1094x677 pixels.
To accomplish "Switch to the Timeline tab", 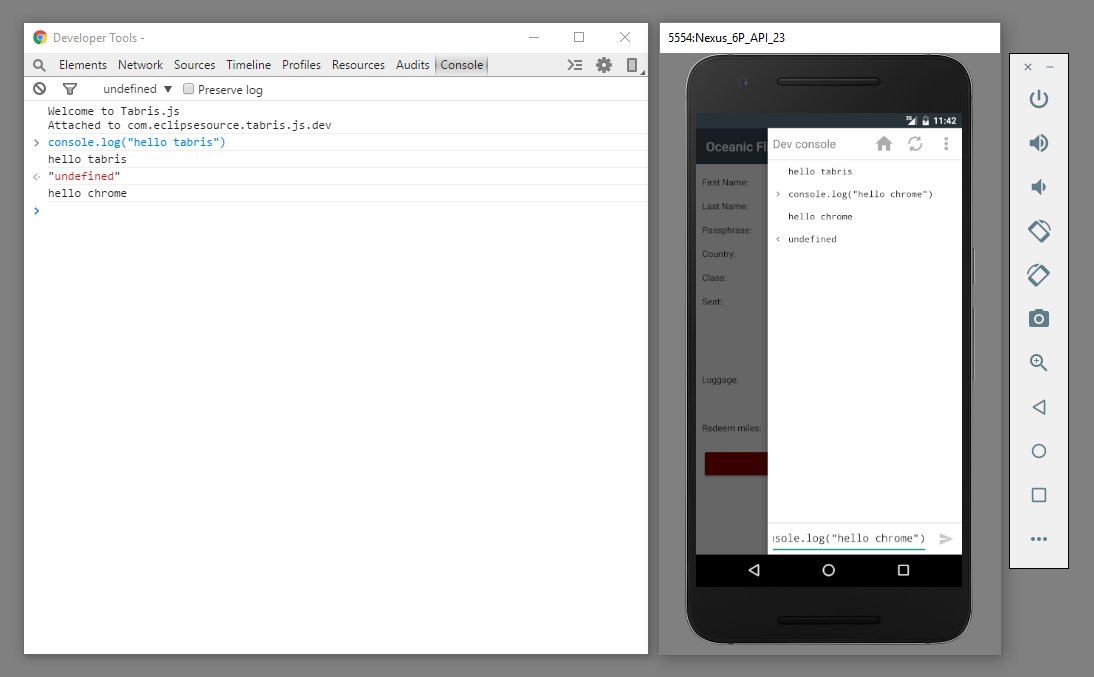I will [x=248, y=65].
